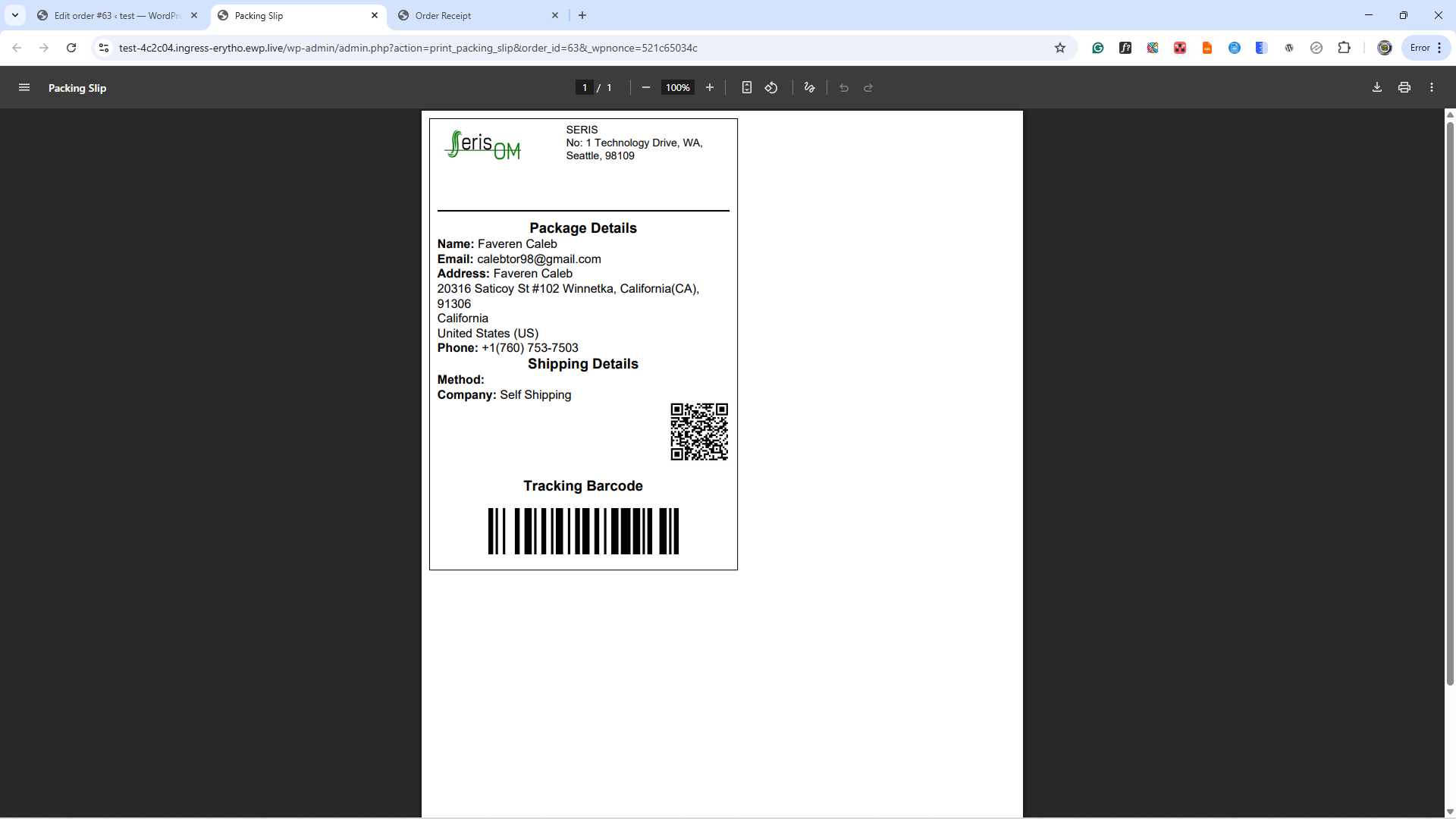The height and width of the screenshot is (819, 1456).
Task: Rotate the PDF counterclockwise
Action: [771, 88]
